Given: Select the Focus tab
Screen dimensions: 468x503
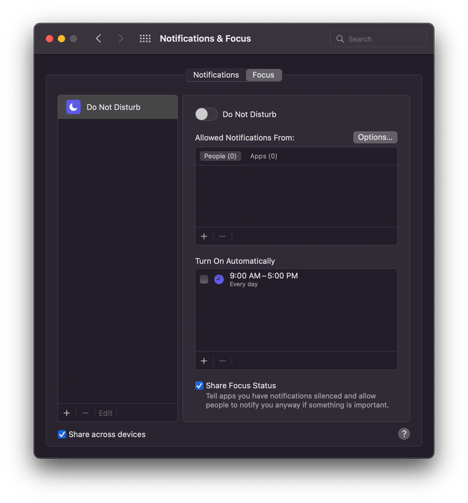Looking at the screenshot, I should point(263,75).
